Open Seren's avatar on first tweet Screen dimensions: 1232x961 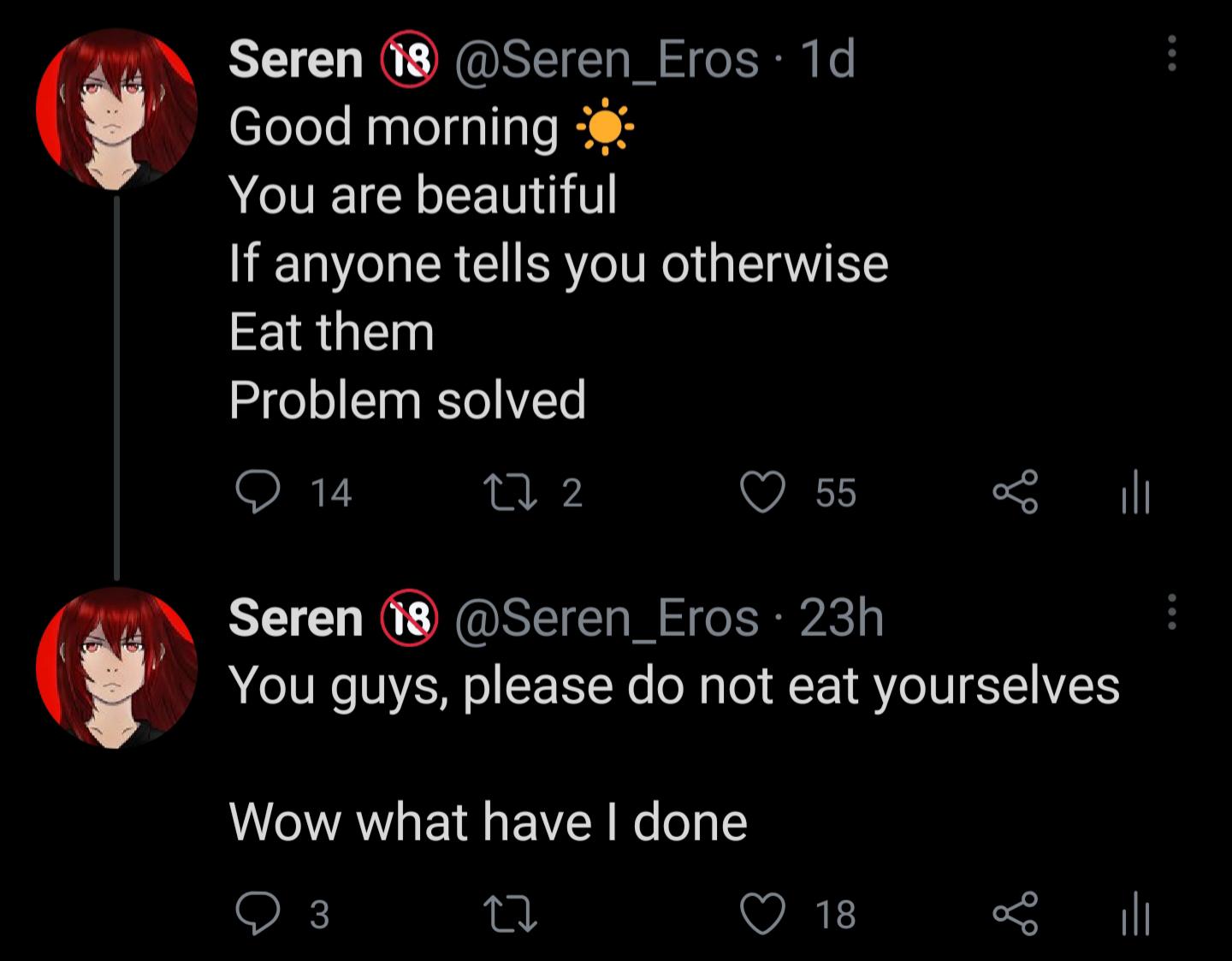[116, 109]
